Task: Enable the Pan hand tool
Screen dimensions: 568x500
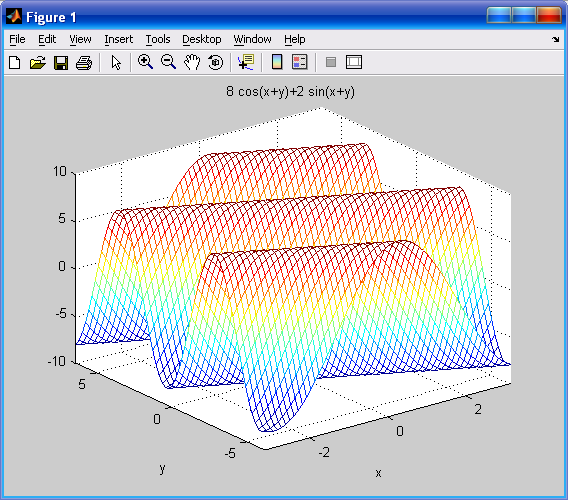Action: pyautogui.click(x=192, y=62)
